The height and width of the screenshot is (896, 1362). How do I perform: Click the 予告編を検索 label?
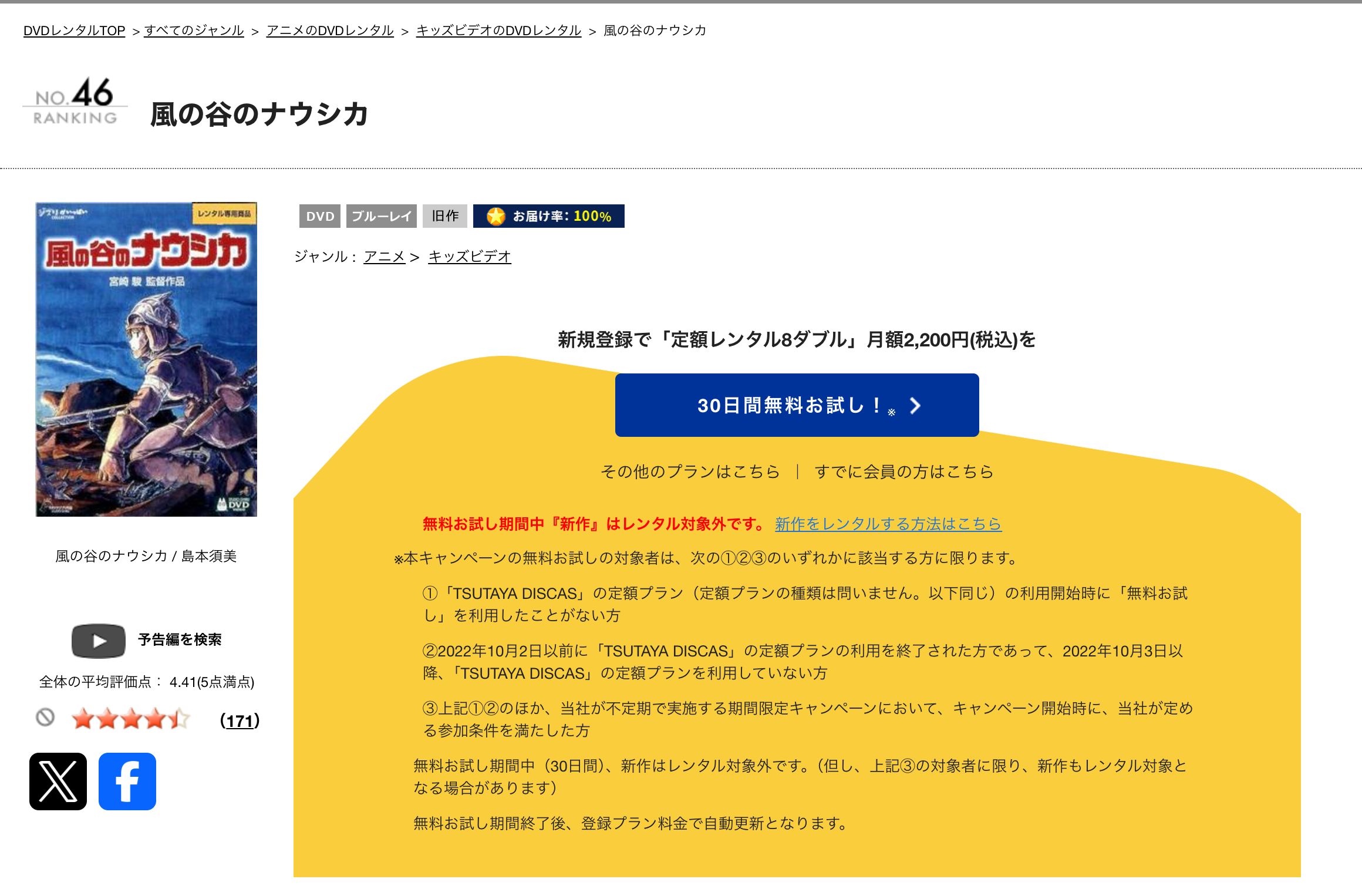(x=180, y=640)
